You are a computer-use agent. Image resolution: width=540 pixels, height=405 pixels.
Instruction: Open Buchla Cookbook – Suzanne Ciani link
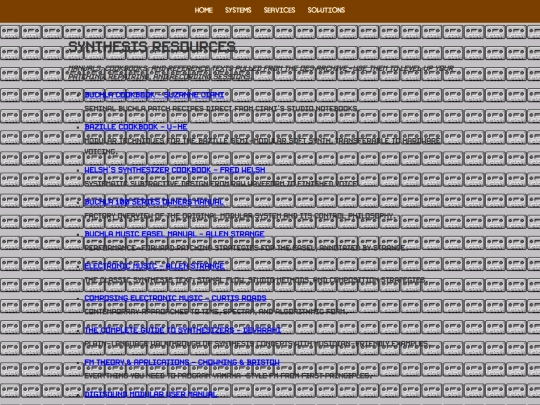(x=154, y=95)
